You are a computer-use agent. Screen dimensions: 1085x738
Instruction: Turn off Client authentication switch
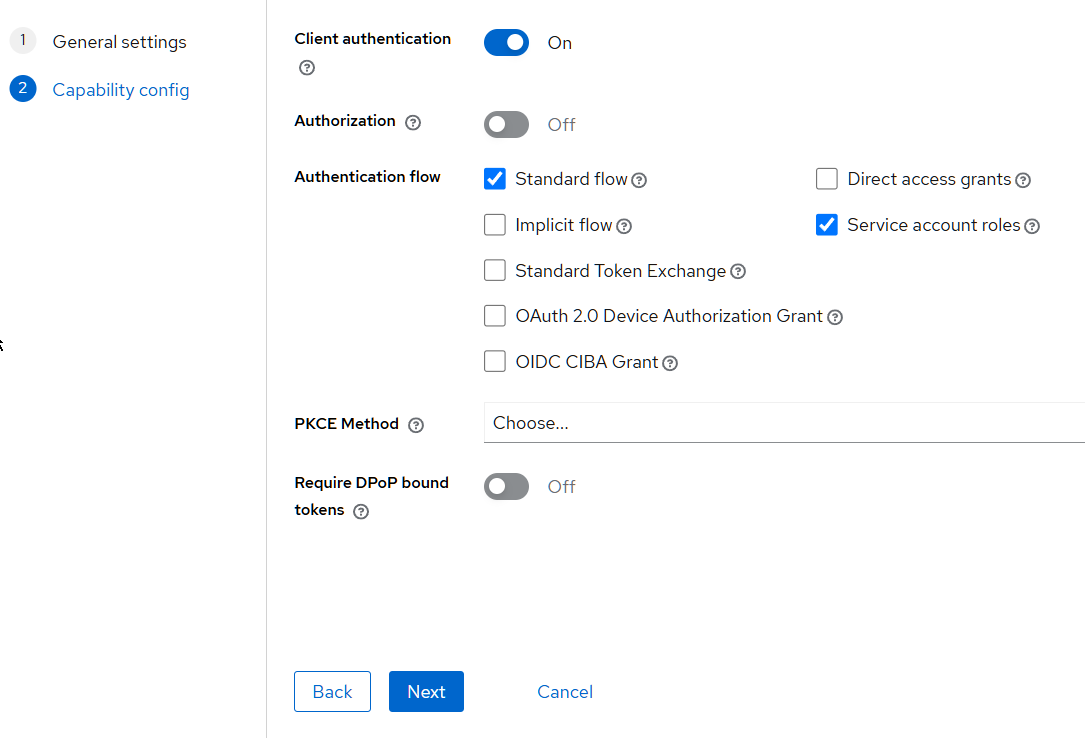506,43
